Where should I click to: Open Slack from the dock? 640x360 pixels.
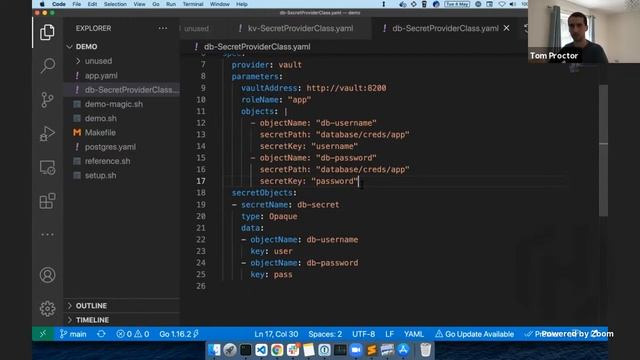293,350
